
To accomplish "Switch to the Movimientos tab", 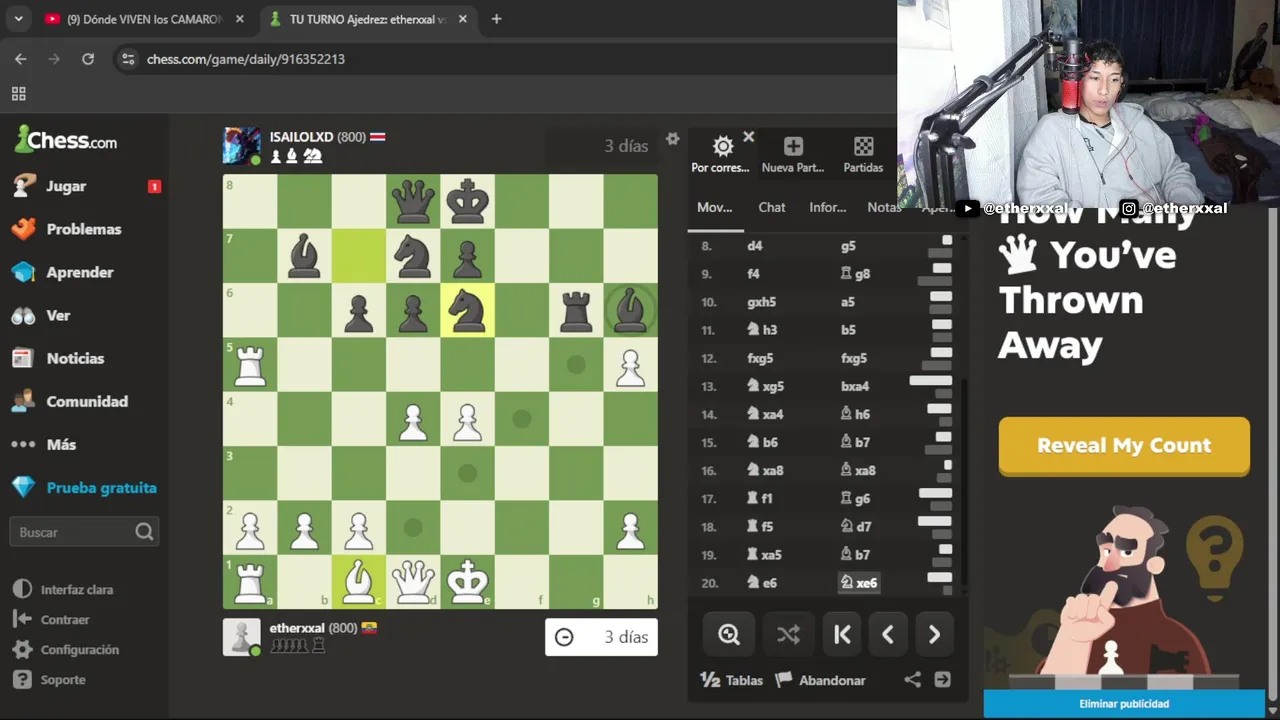I will (x=714, y=207).
